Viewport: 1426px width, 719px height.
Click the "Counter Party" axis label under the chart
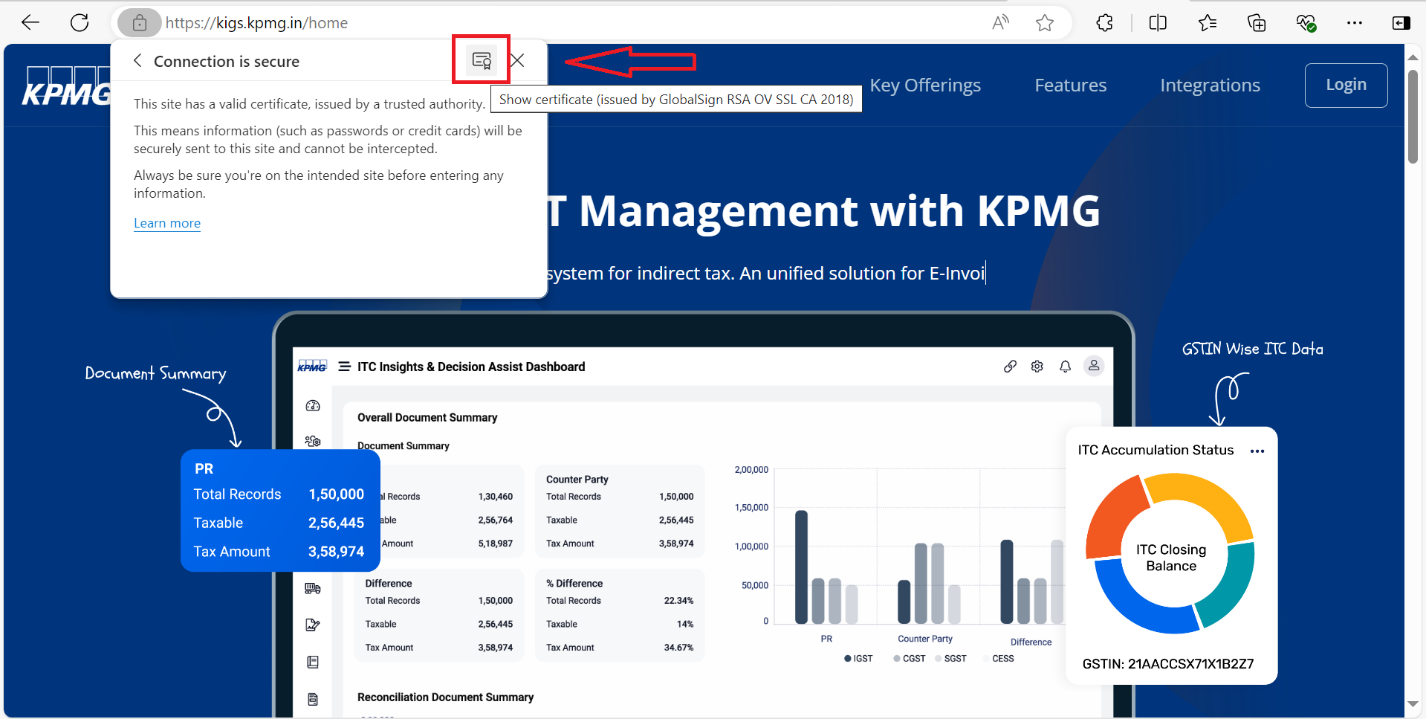point(925,638)
